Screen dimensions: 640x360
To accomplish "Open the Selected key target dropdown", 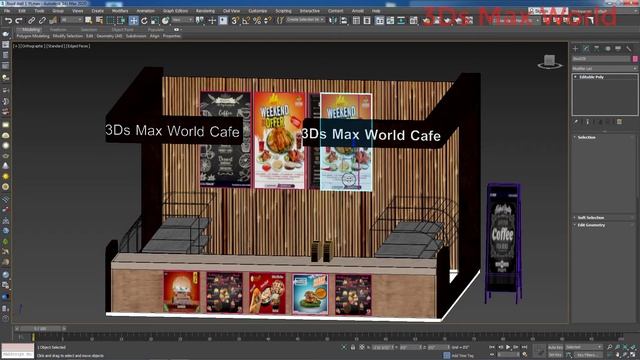I will pos(584,347).
